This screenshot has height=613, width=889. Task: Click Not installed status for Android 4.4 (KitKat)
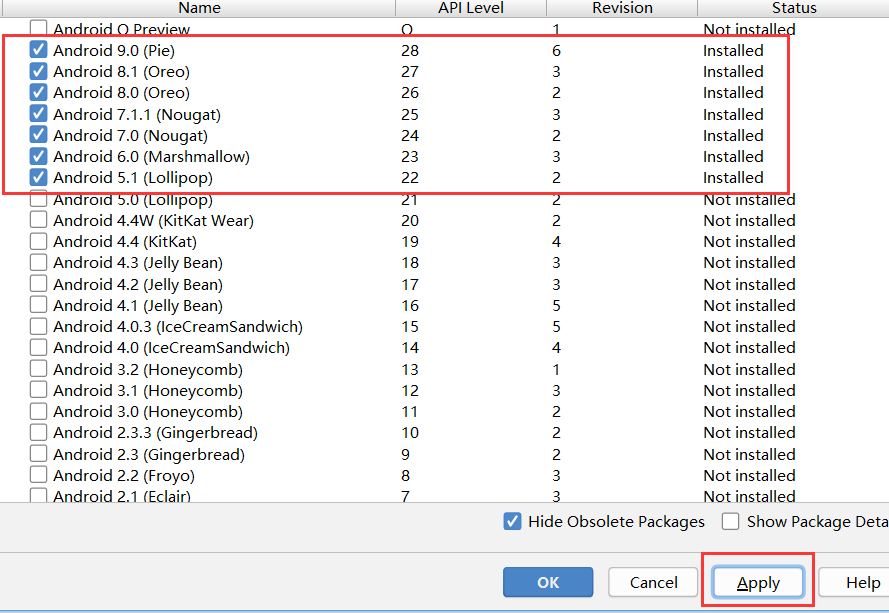click(750, 242)
